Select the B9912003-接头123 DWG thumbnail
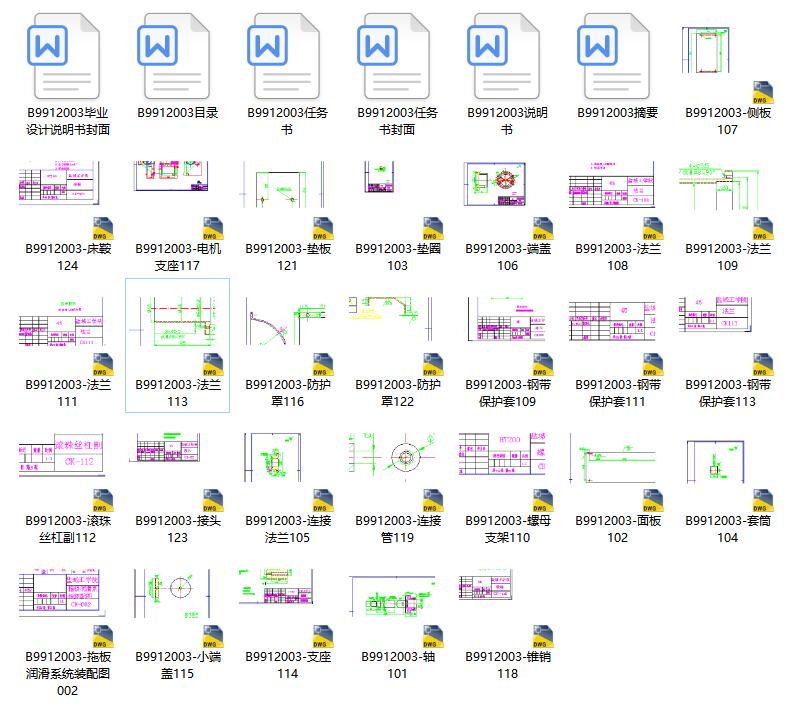Screen dimensions: 789x715 click(167, 447)
